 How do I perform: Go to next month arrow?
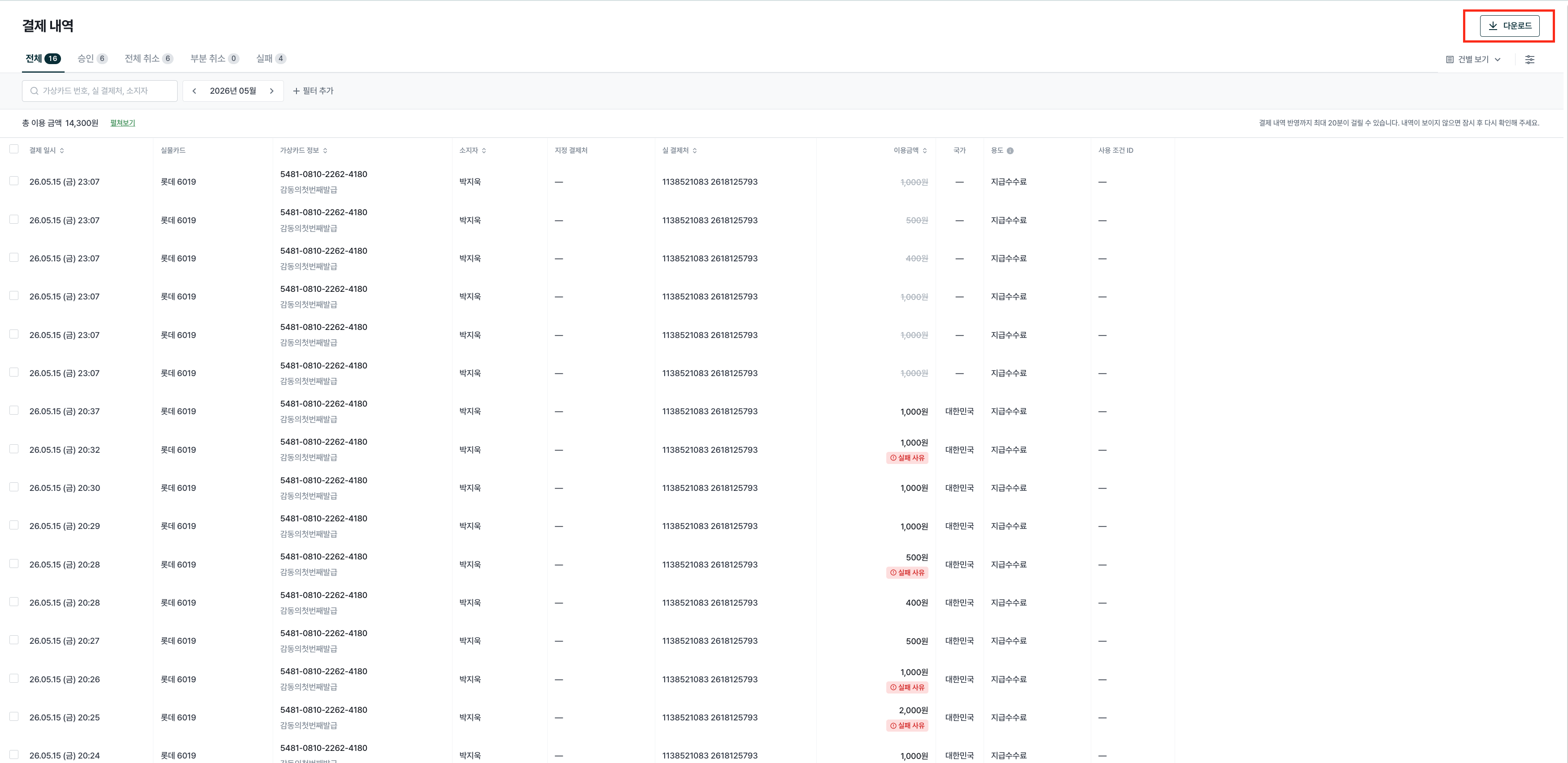click(272, 91)
